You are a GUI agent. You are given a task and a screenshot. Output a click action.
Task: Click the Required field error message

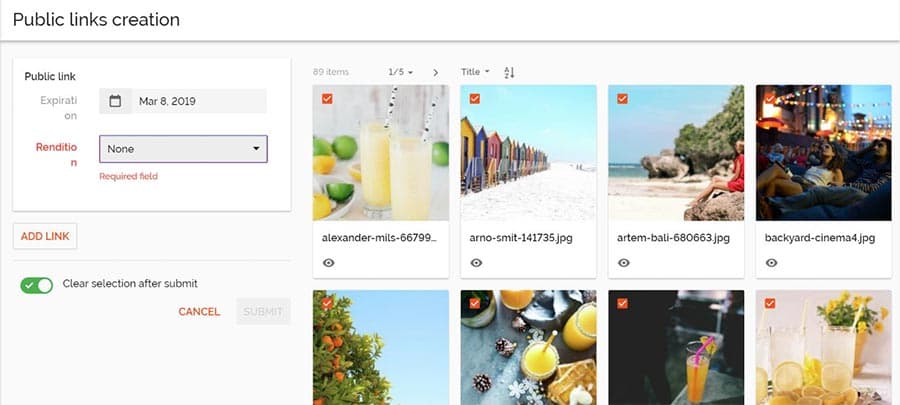click(x=128, y=177)
